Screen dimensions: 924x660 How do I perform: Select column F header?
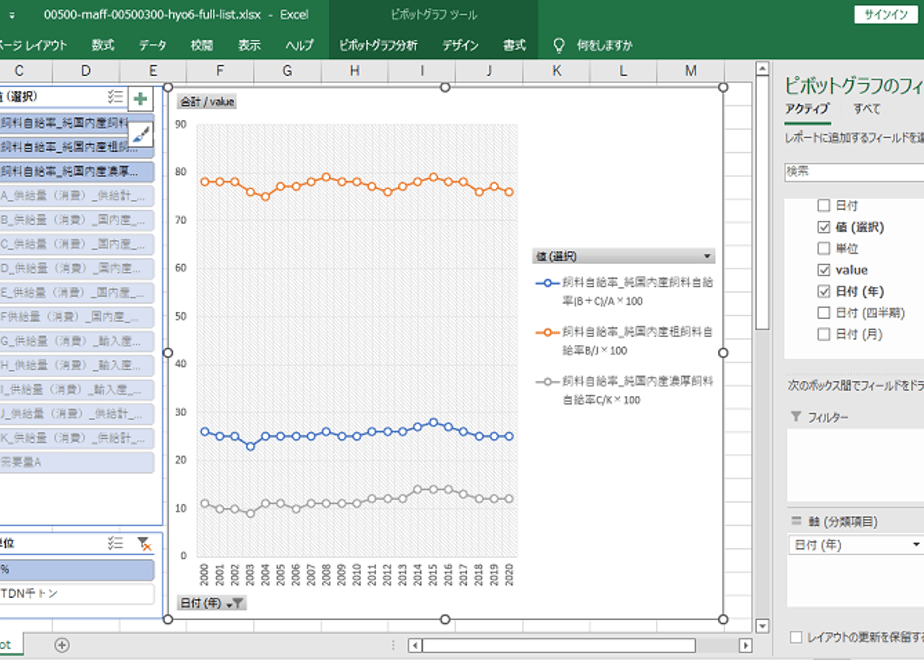pos(220,71)
